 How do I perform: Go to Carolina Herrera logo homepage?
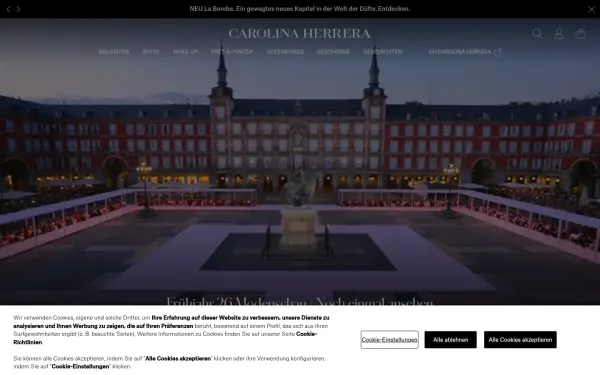tap(300, 34)
